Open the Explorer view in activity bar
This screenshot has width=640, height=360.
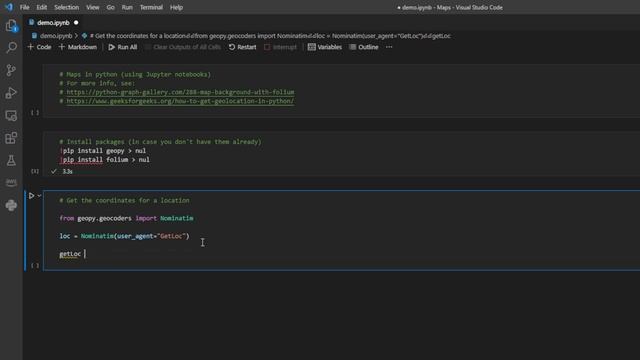(11, 26)
